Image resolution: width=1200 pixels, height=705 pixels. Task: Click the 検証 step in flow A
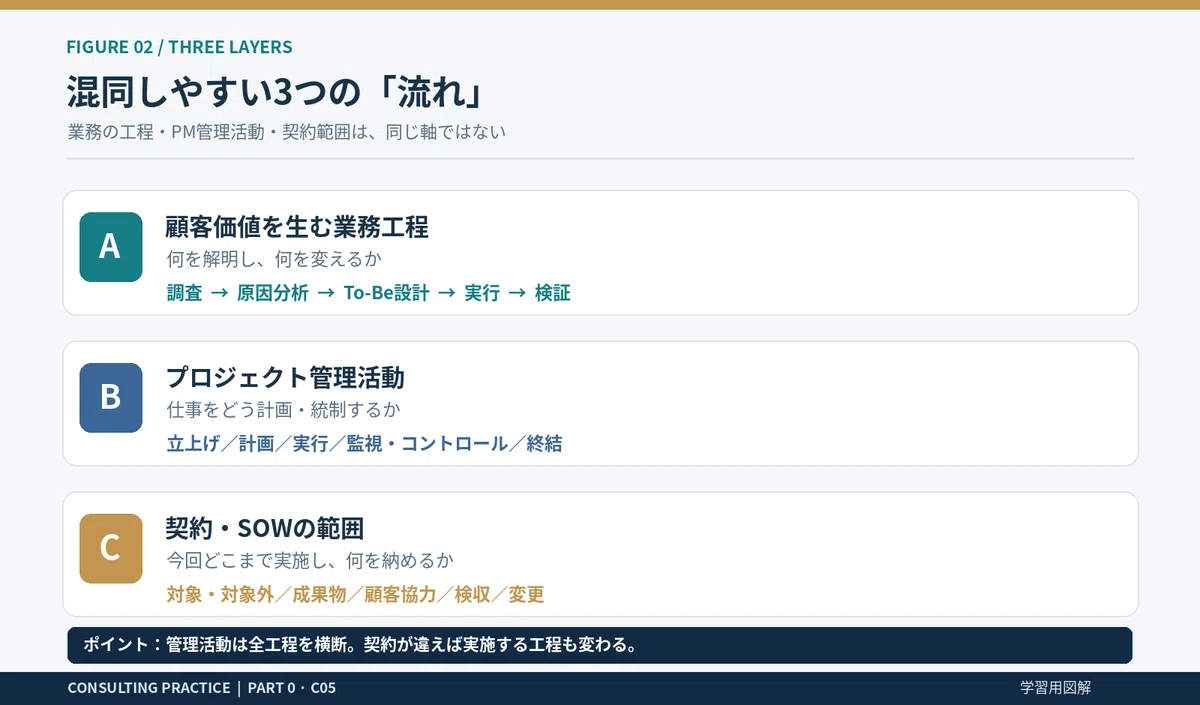tap(553, 293)
